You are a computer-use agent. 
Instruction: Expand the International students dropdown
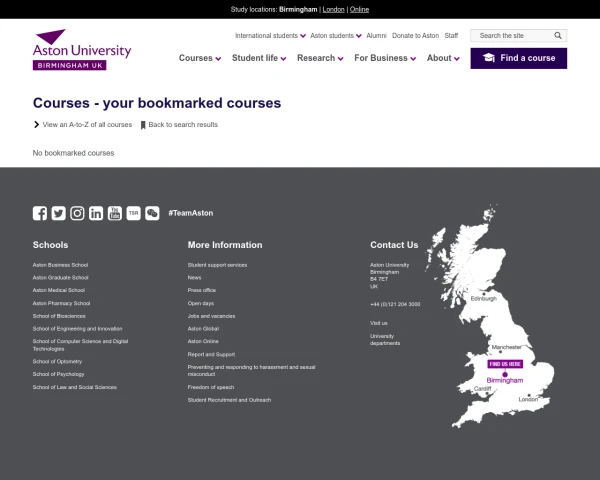(270, 36)
